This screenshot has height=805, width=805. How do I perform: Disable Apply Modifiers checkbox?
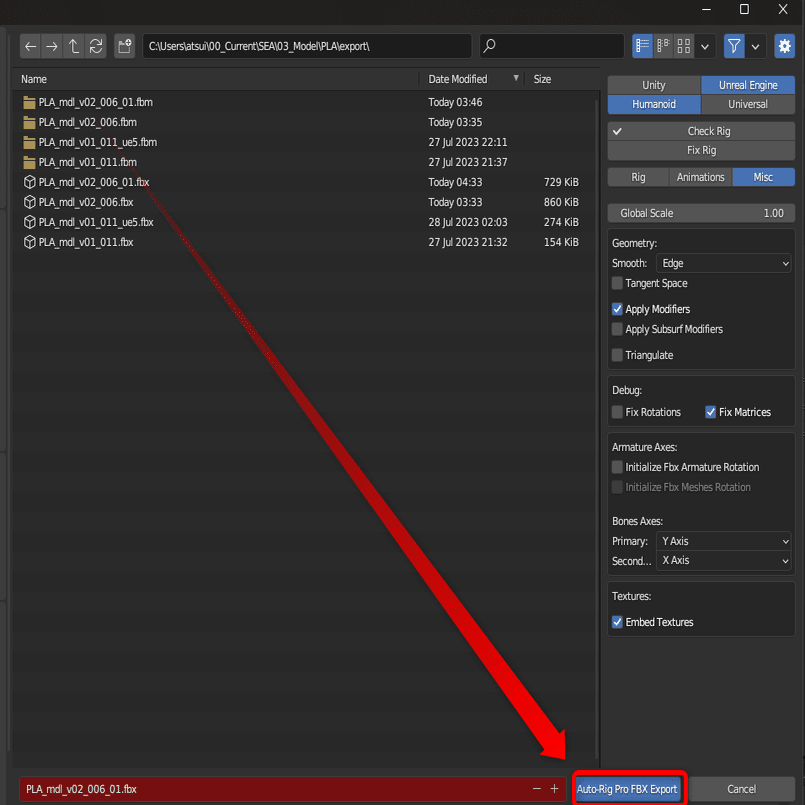point(617,310)
